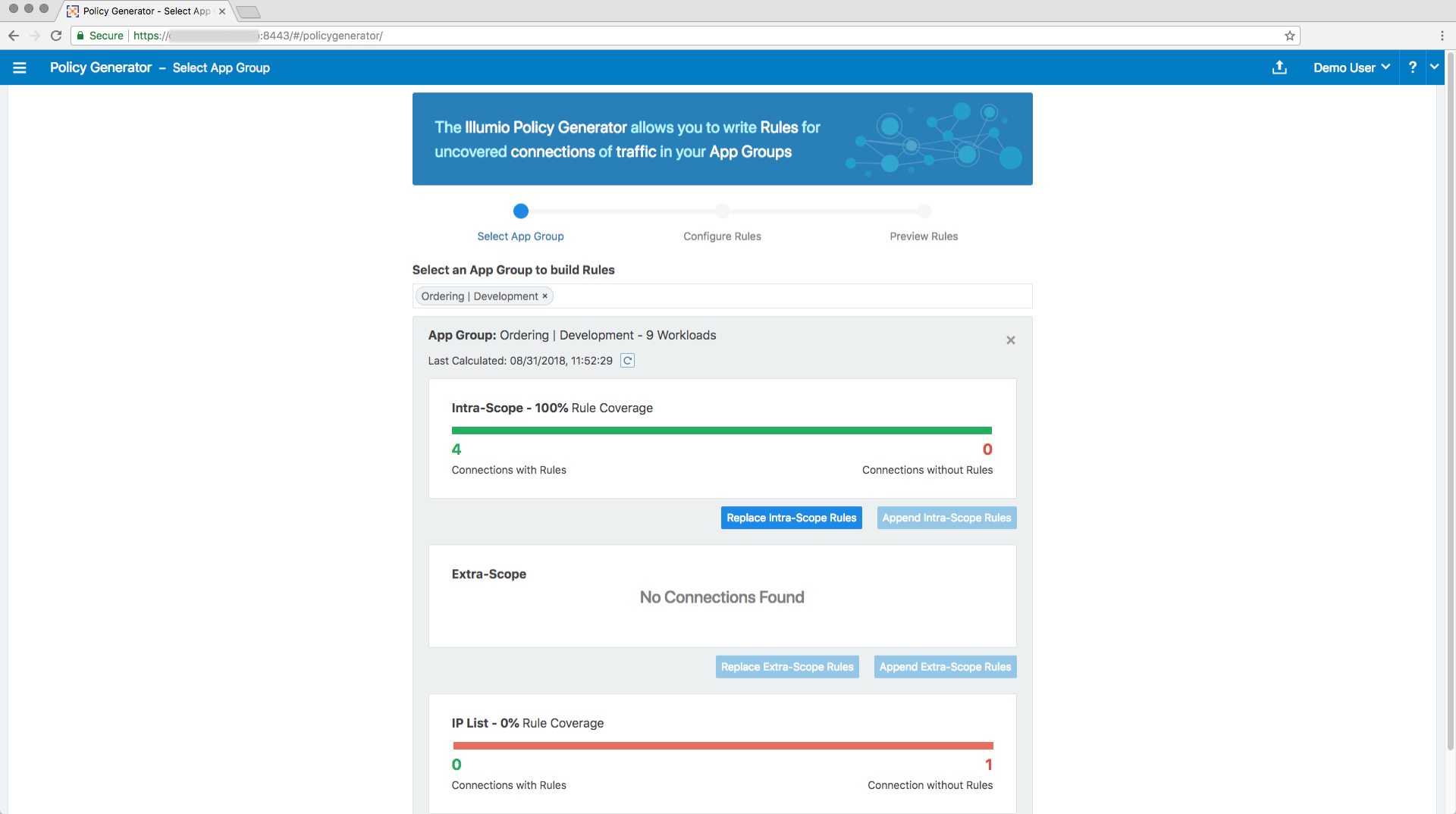Click Replace Intra-Scope Rules button

(x=791, y=518)
